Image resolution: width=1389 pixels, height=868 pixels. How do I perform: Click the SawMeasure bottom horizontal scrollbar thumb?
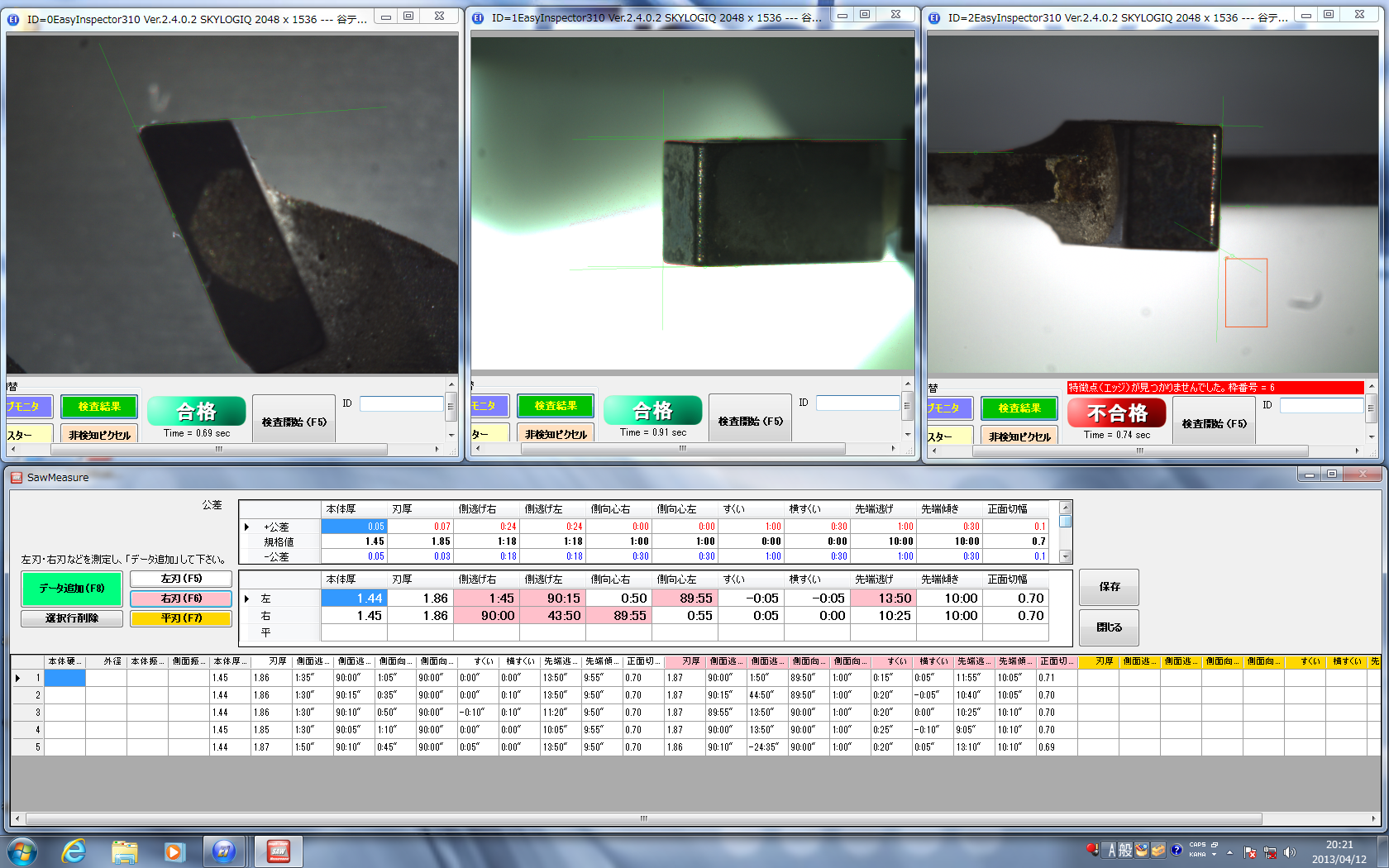tap(643, 819)
